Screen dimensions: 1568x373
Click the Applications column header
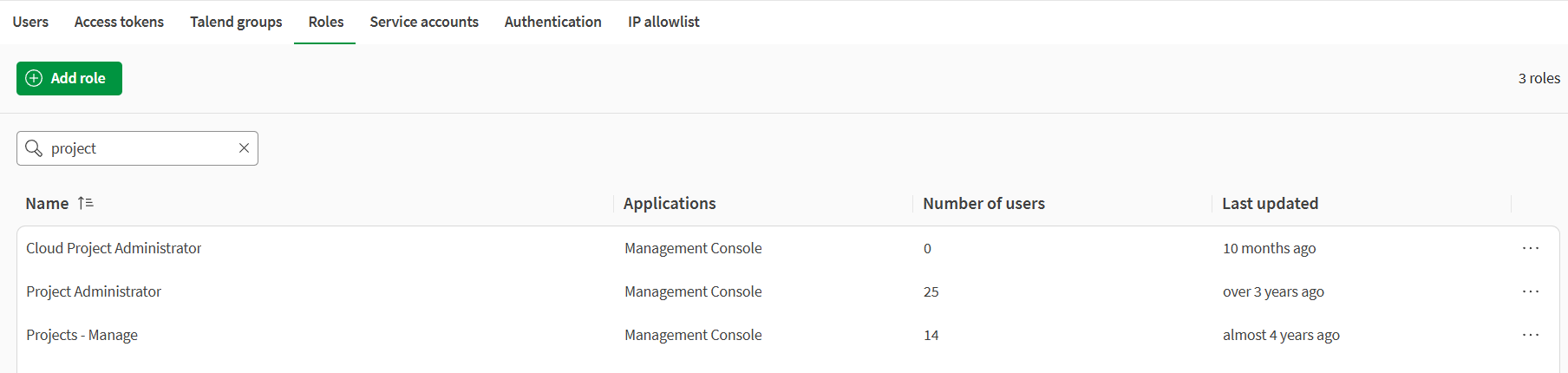670,203
